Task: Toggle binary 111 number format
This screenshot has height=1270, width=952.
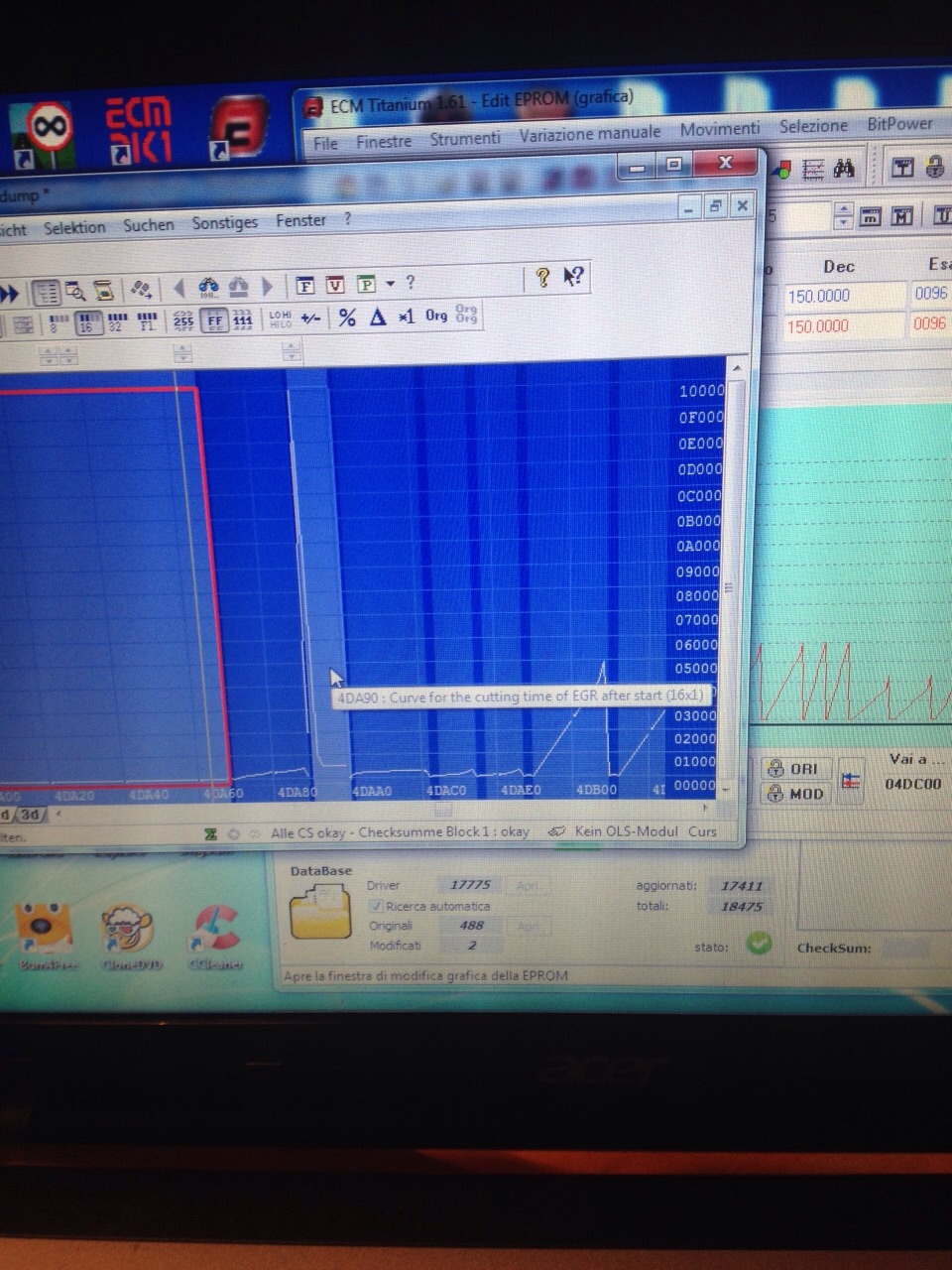Action: [243, 319]
